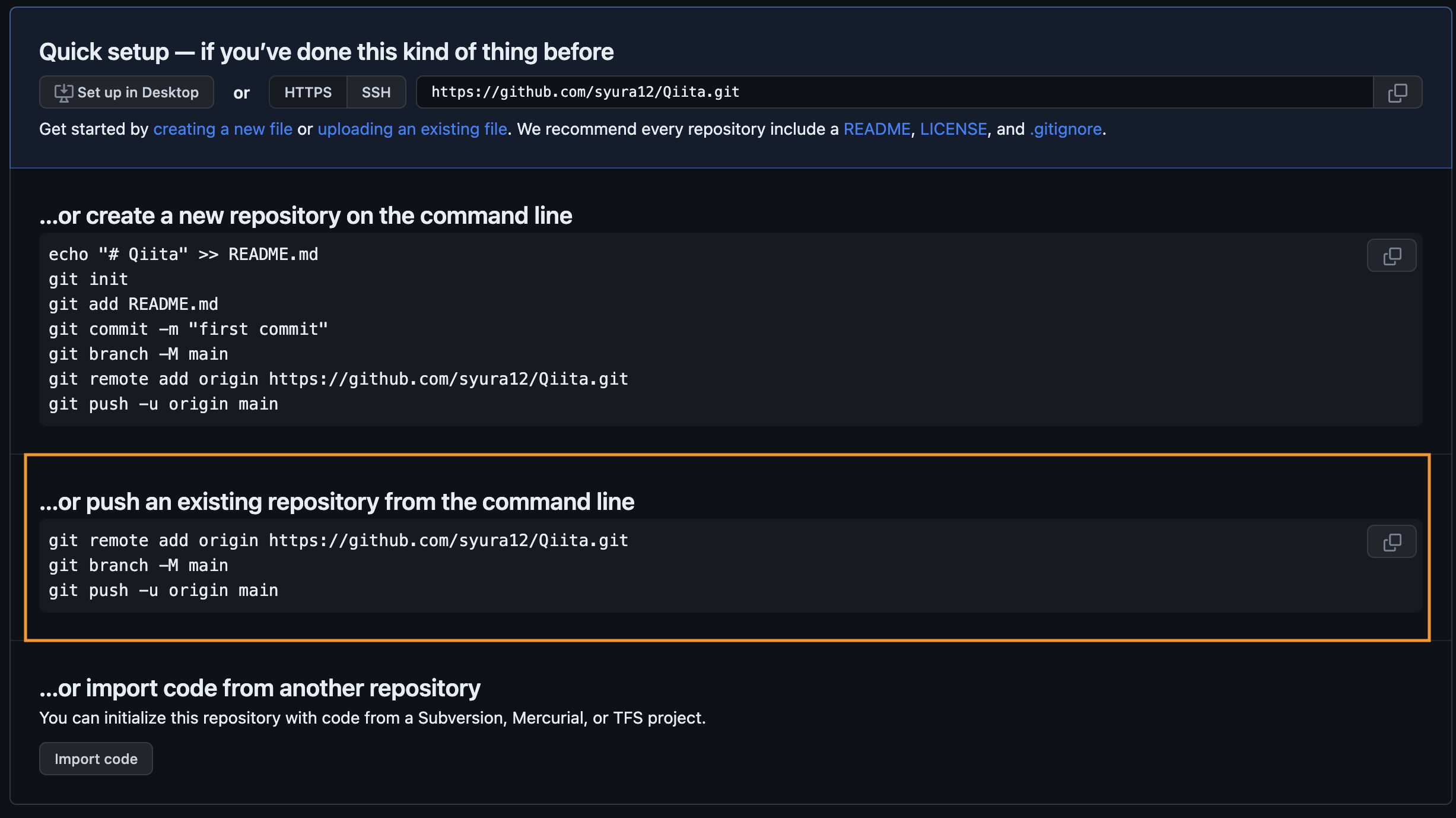Screen dimensions: 1456x818
Task: Copy the create-new-repository command block
Action: [1391, 255]
